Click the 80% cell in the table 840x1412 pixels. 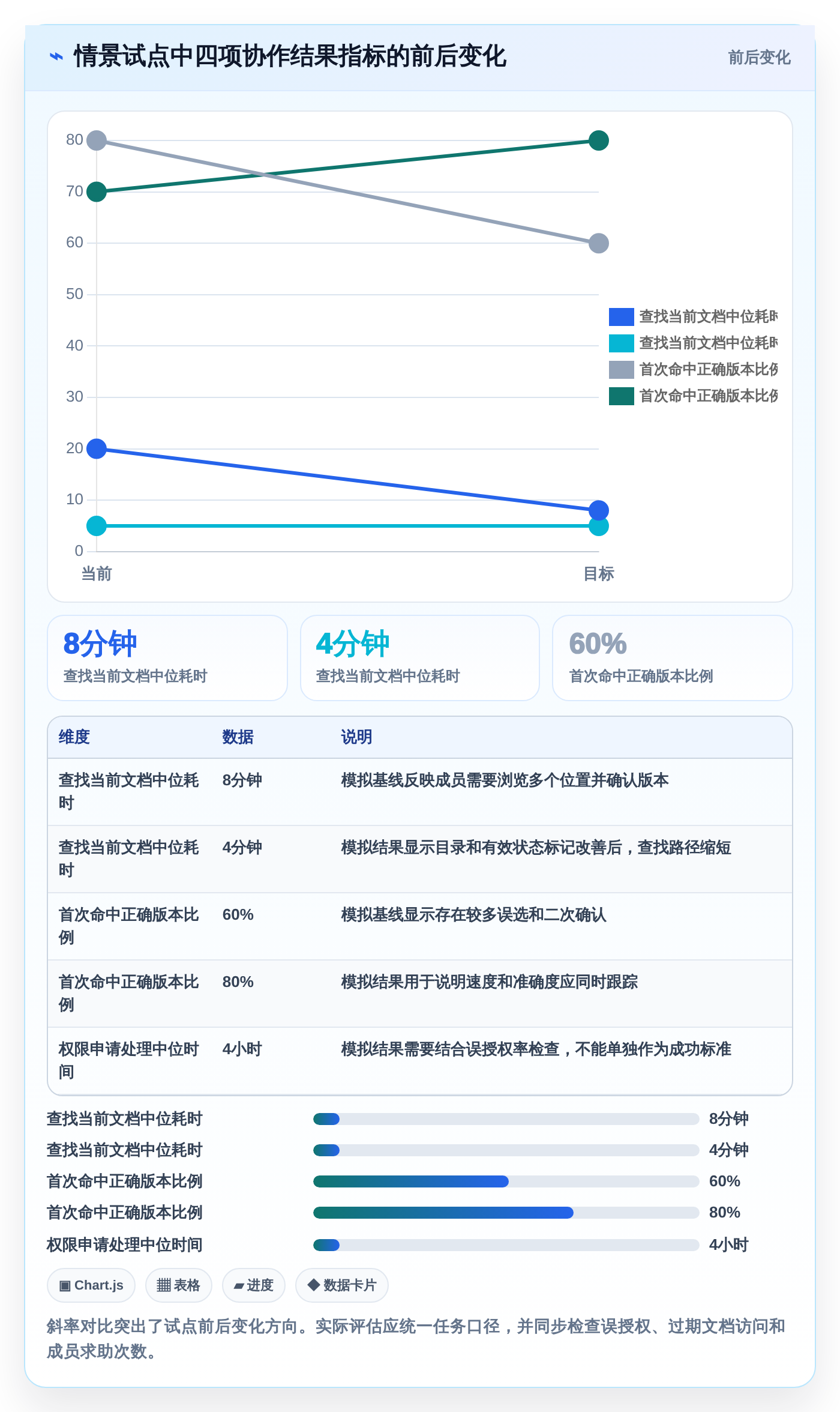pos(238,982)
